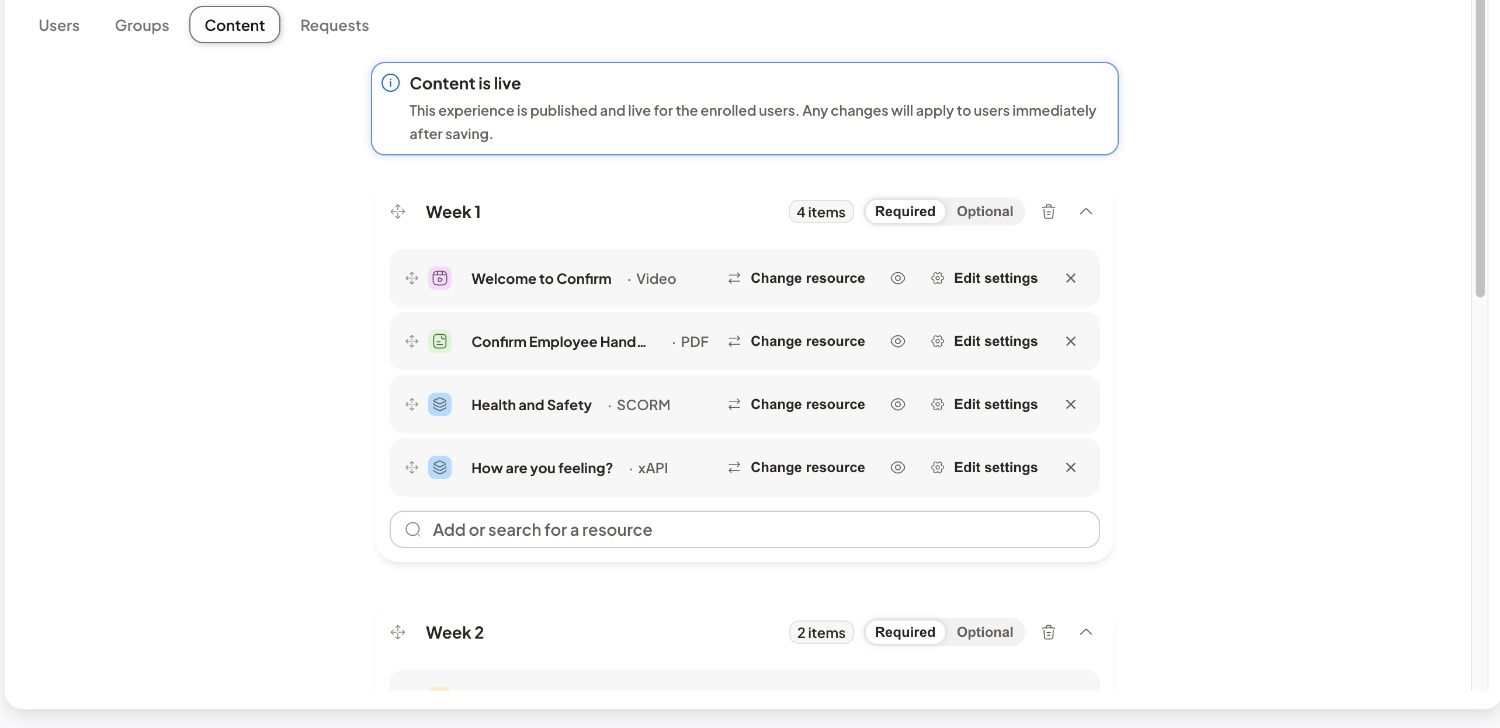Image resolution: width=1500 pixels, height=728 pixels.
Task: Set Week 1 to Optional
Action: (x=985, y=212)
